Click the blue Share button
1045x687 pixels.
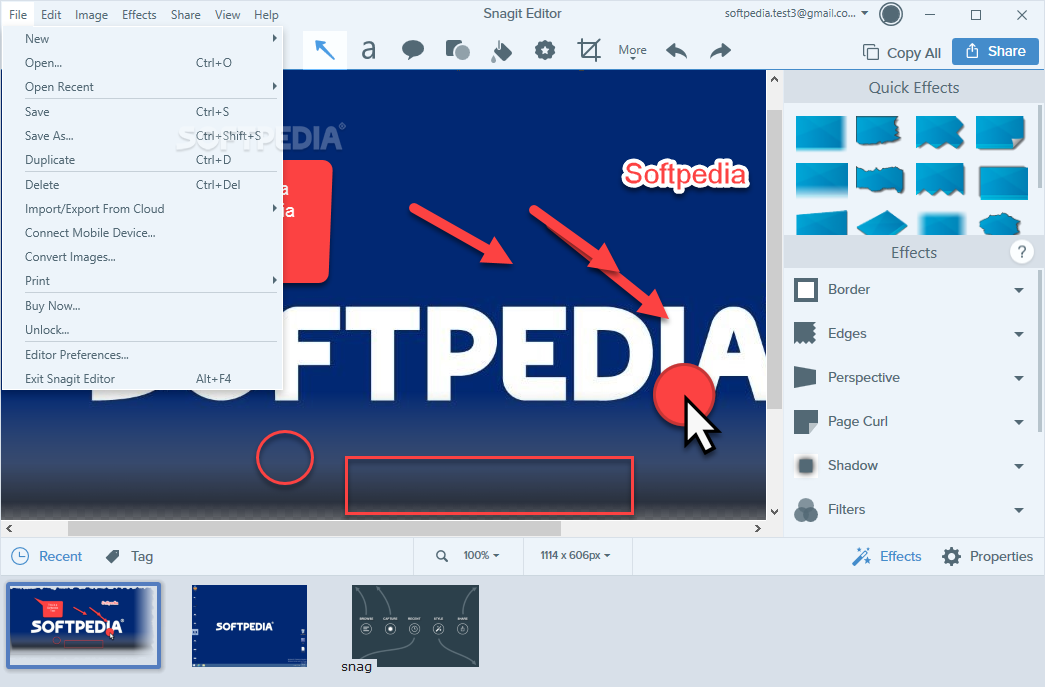pyautogui.click(x=995, y=51)
